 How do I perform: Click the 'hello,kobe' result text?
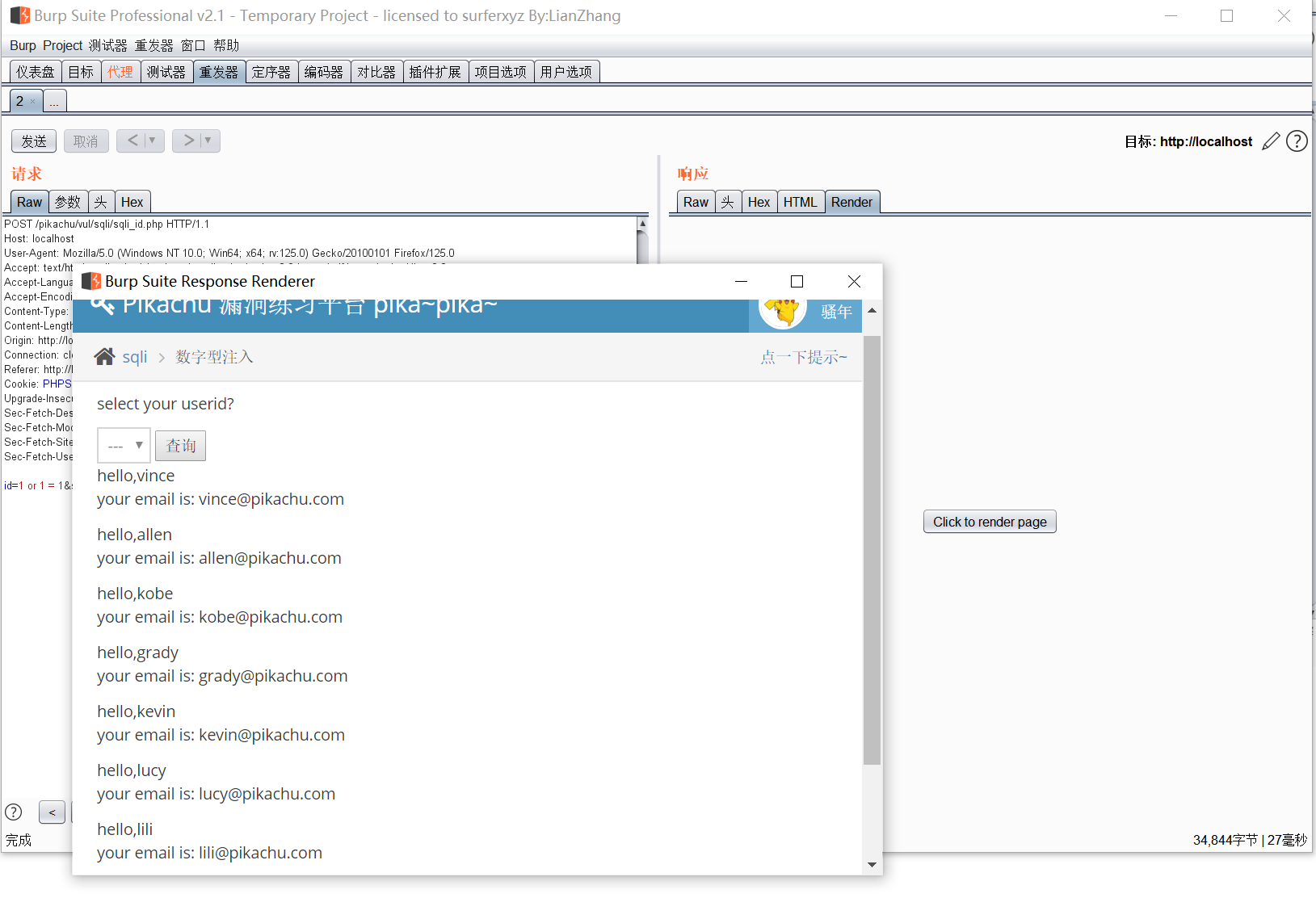click(135, 594)
